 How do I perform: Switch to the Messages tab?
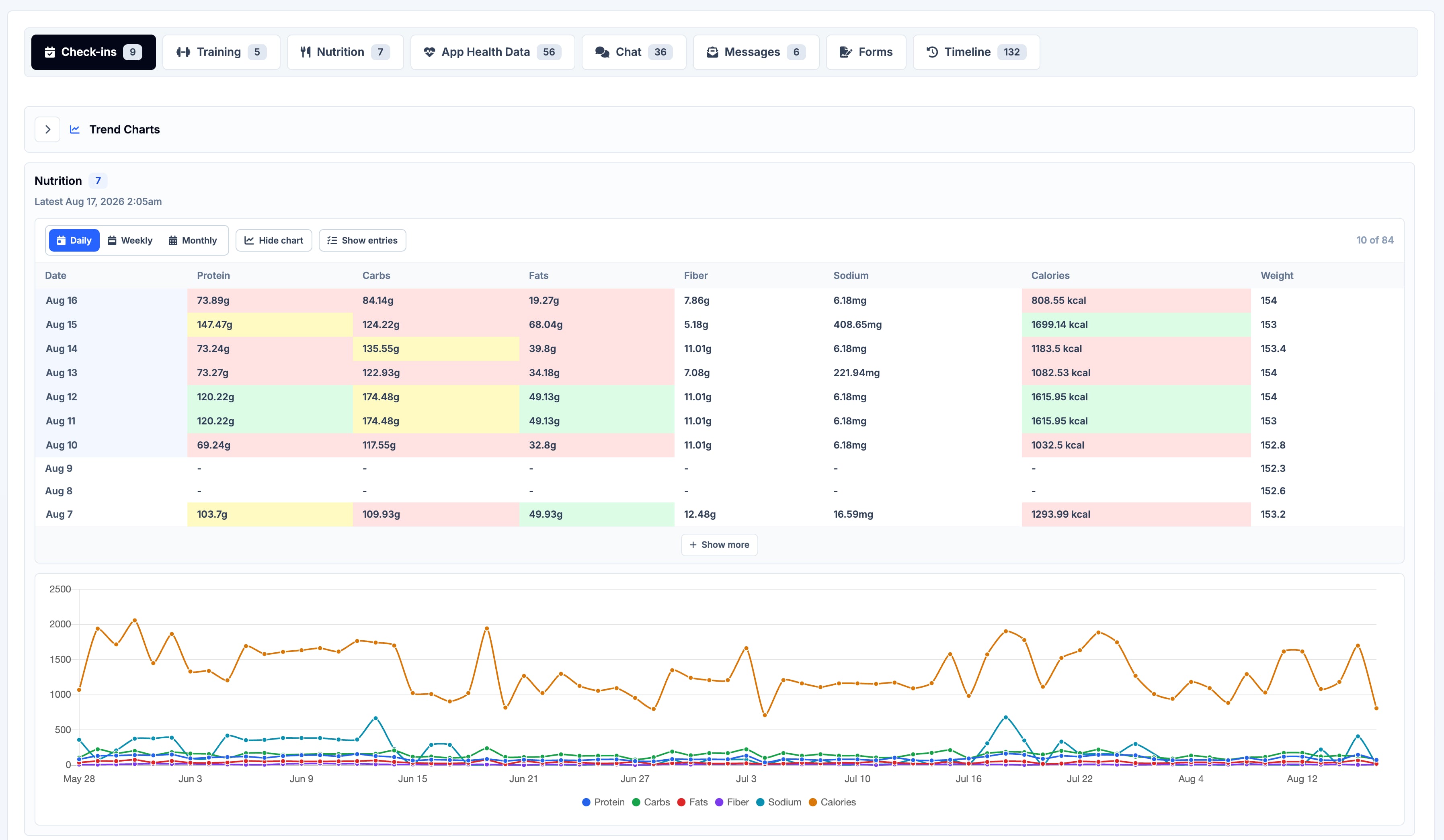click(x=756, y=52)
